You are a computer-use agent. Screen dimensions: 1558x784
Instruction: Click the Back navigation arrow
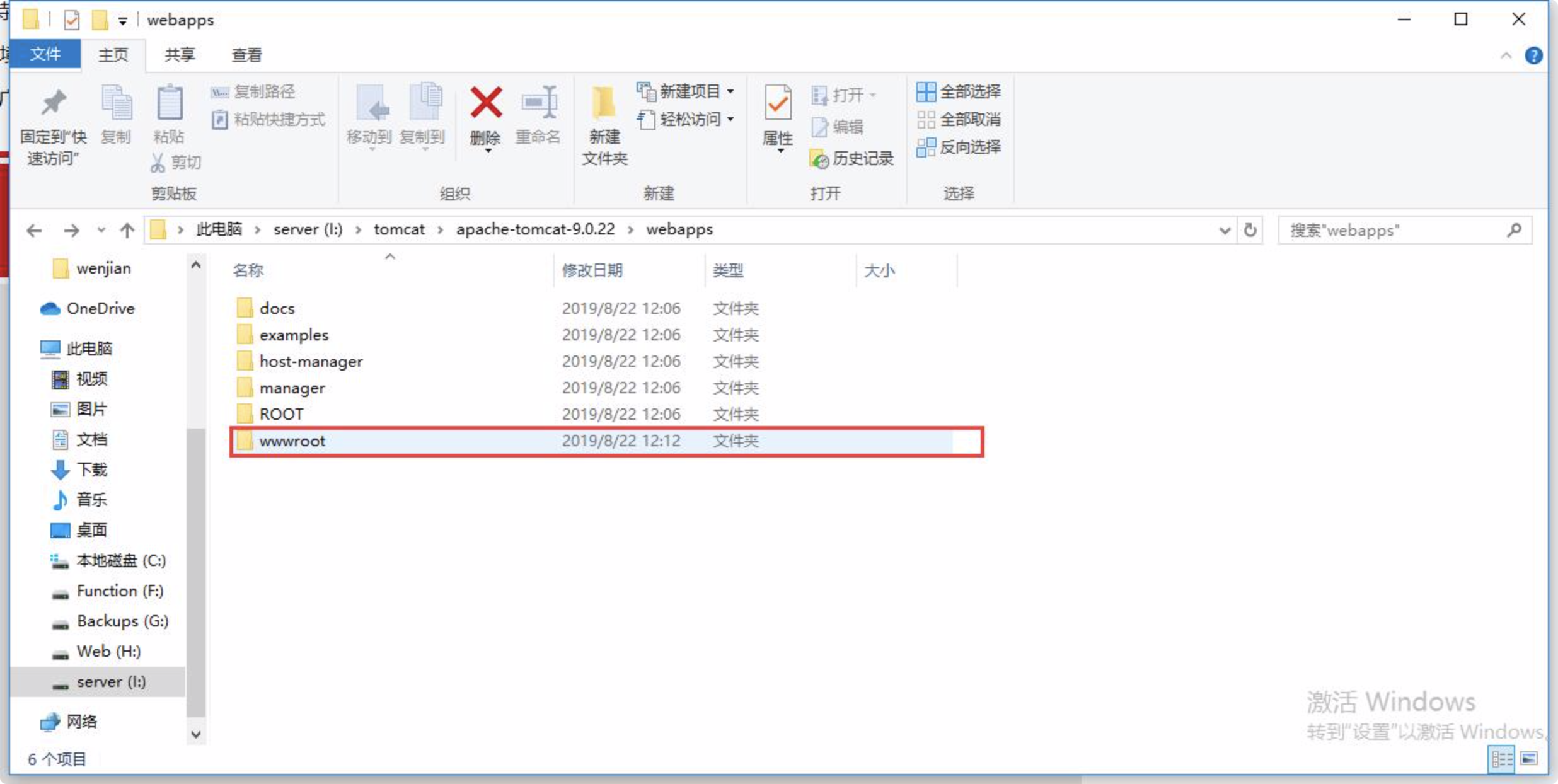(x=34, y=231)
